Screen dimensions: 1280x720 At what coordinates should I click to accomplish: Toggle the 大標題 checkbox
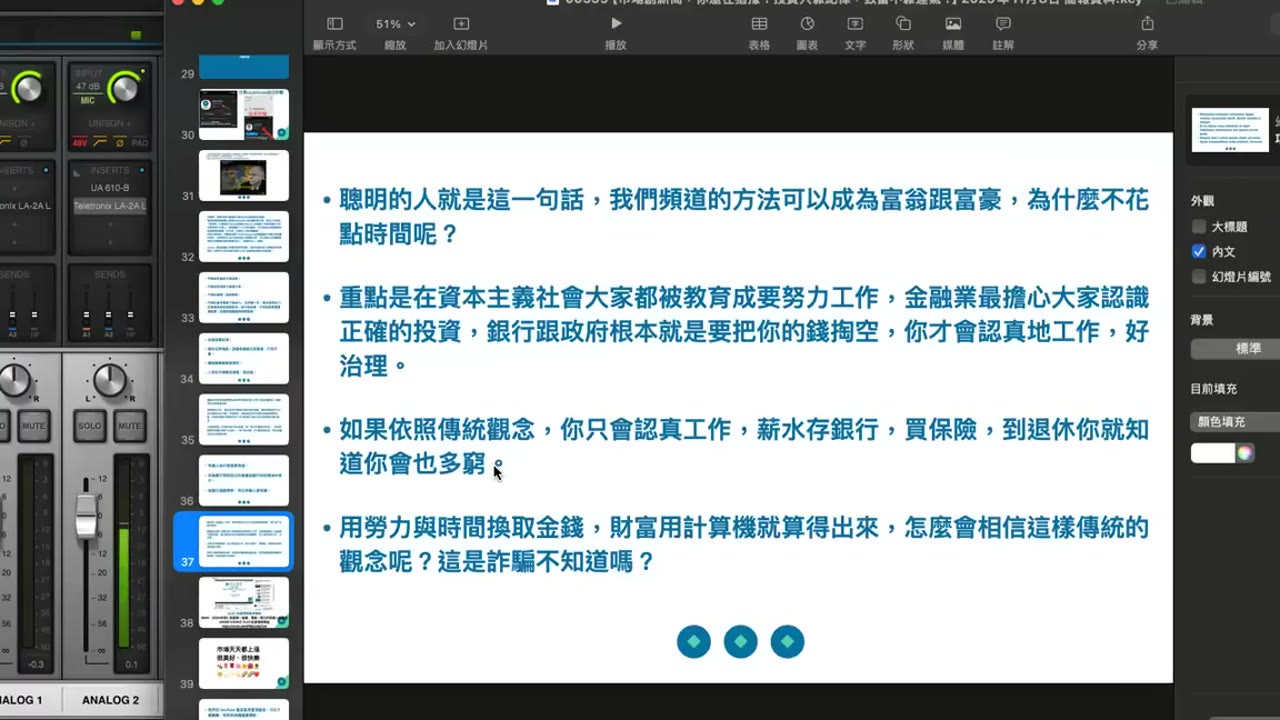pyautogui.click(x=1199, y=227)
